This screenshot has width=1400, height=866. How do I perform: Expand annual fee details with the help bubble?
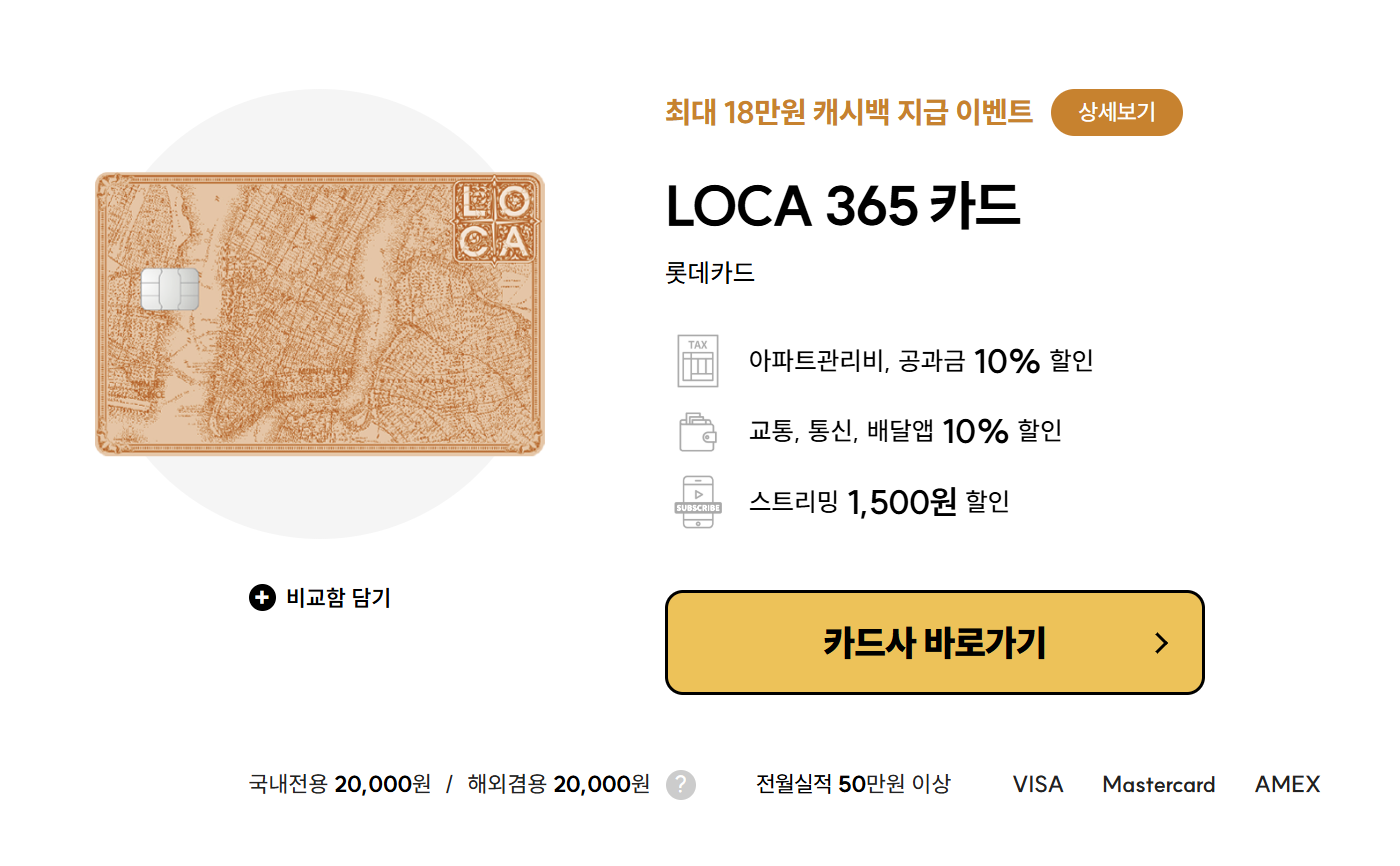(681, 785)
